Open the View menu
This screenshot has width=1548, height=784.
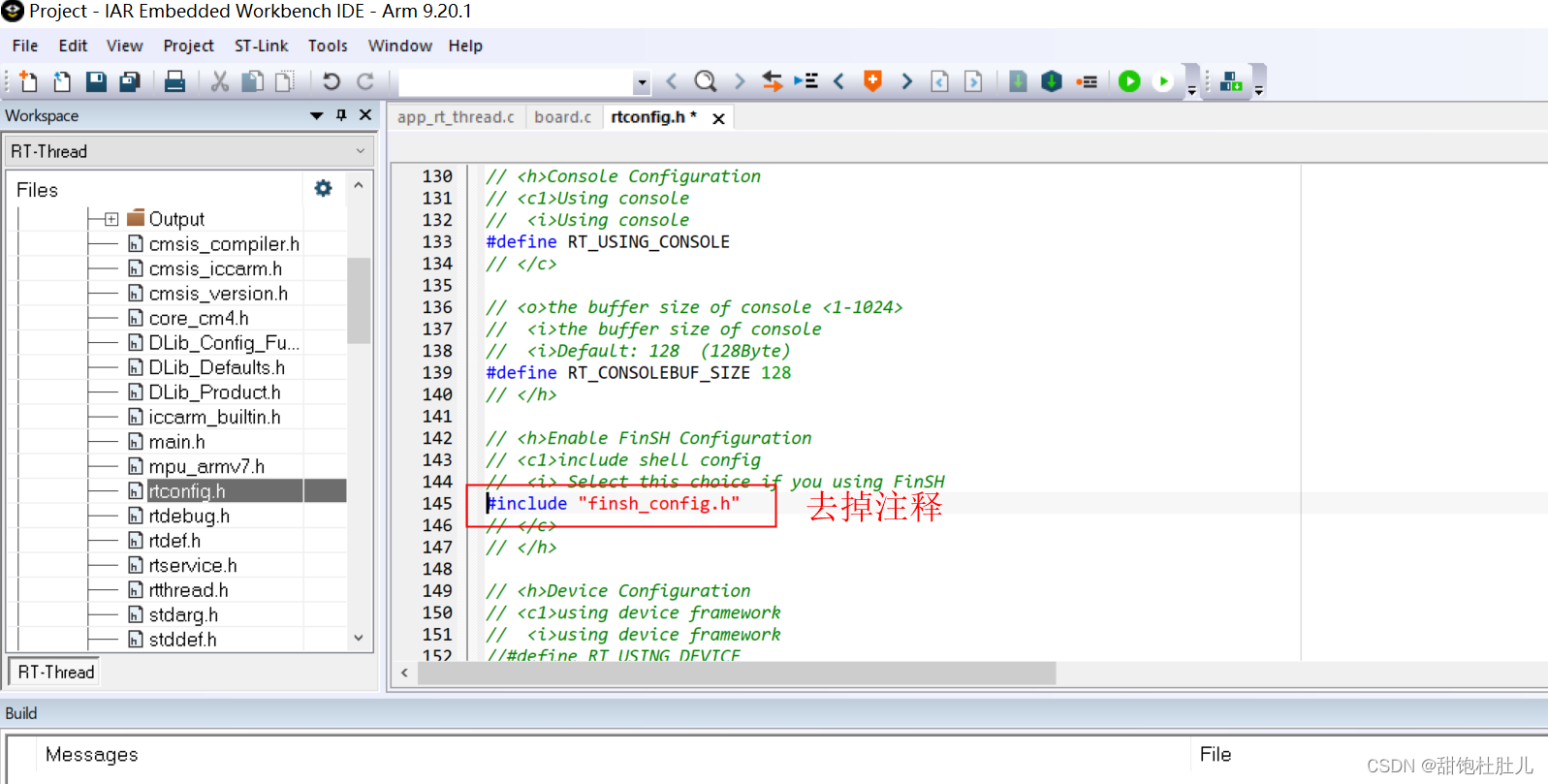pos(124,46)
